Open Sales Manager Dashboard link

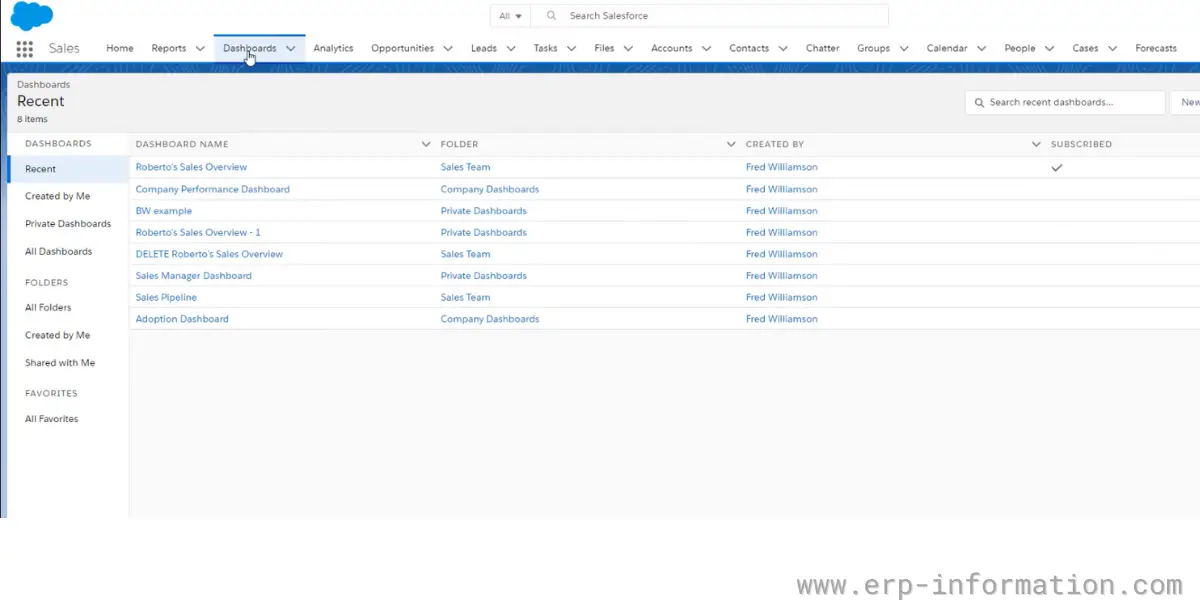(193, 276)
